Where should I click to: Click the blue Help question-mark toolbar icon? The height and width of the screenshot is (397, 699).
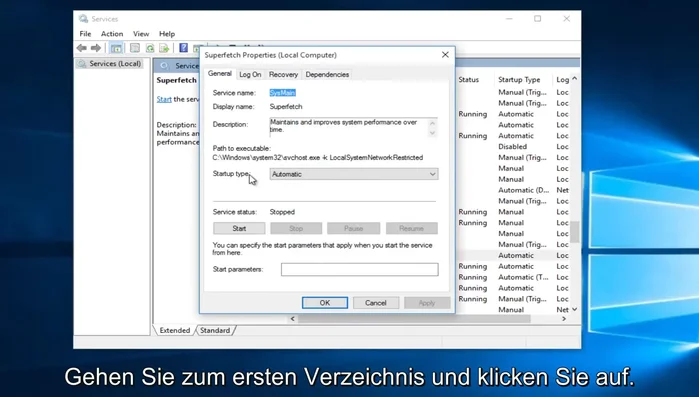(x=183, y=48)
